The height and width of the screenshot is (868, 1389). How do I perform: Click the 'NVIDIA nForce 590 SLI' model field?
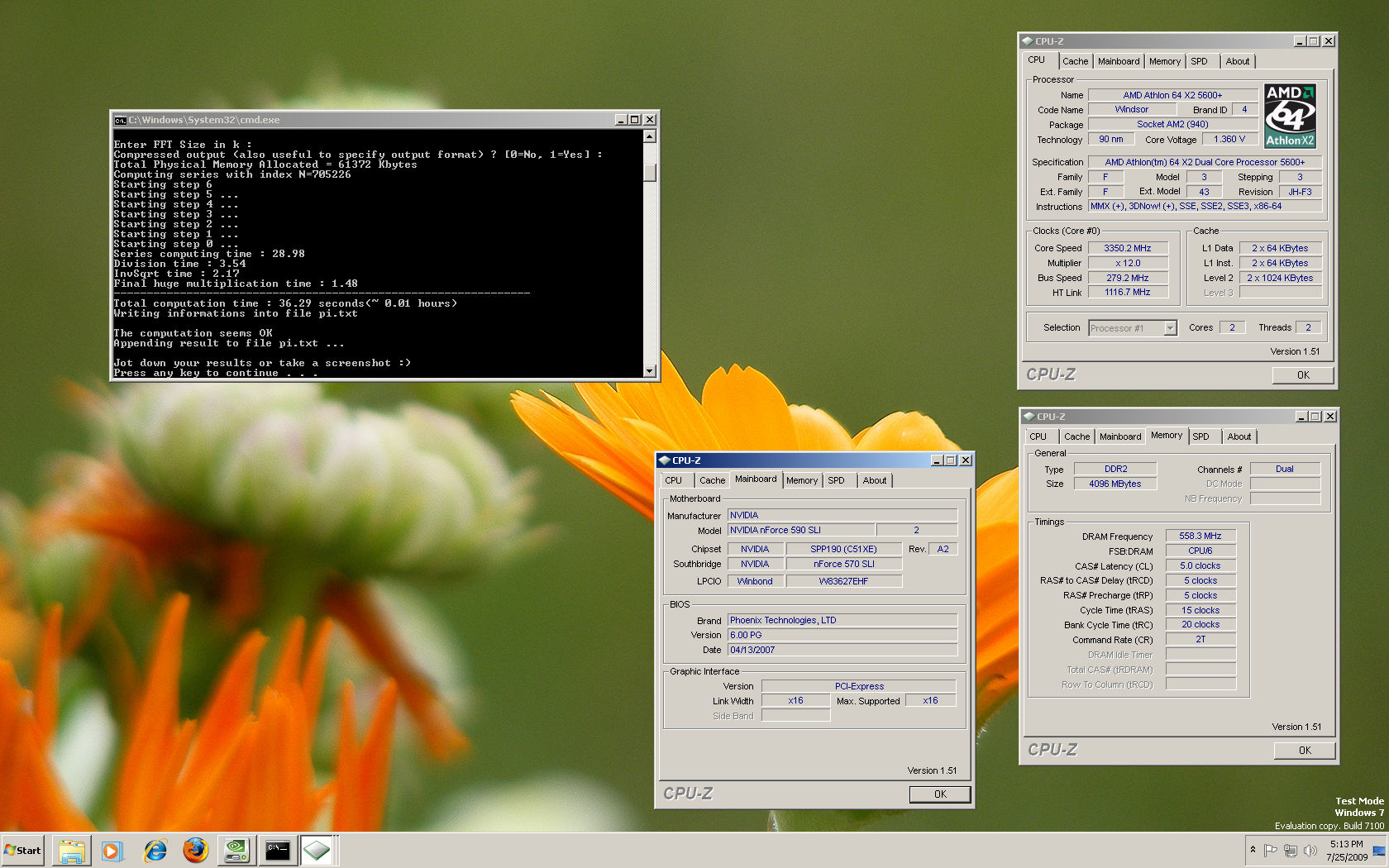[800, 530]
